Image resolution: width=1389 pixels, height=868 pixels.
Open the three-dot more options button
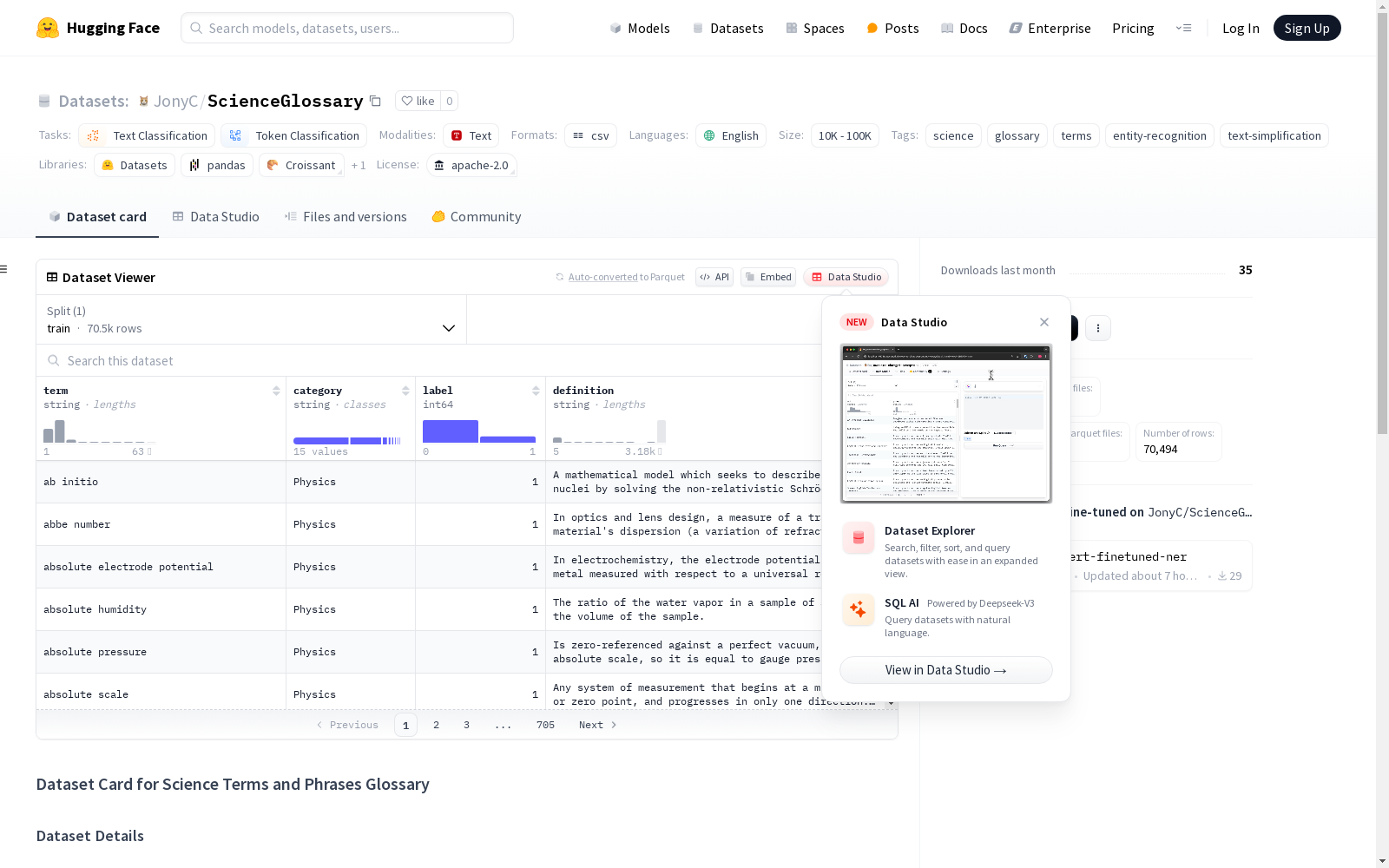click(1098, 328)
